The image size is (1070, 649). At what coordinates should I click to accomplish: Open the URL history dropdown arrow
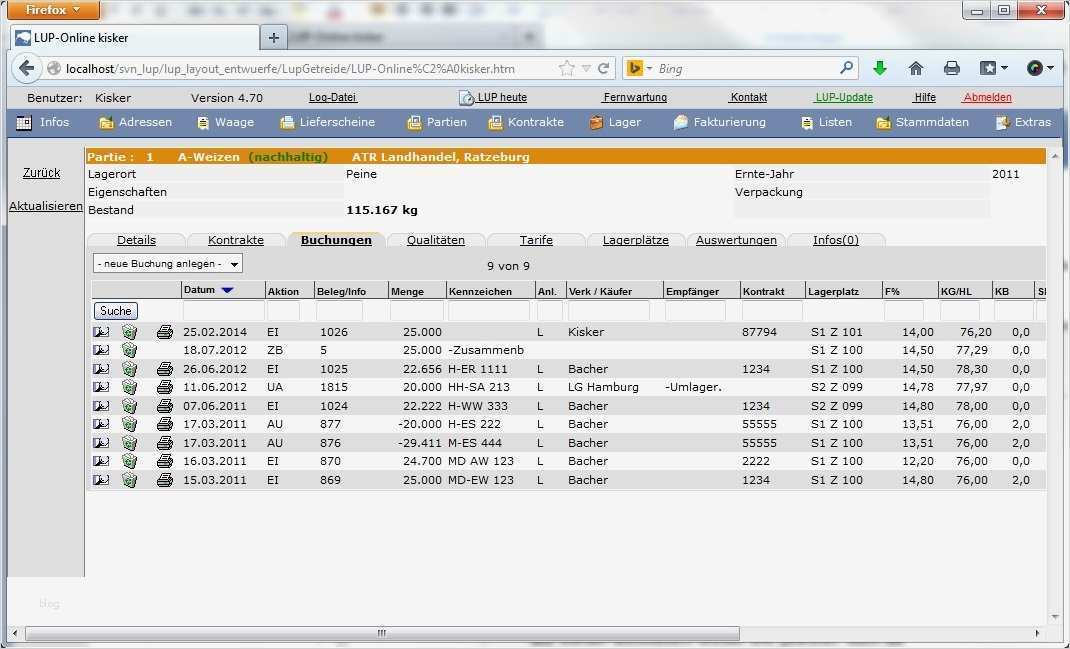tap(585, 68)
